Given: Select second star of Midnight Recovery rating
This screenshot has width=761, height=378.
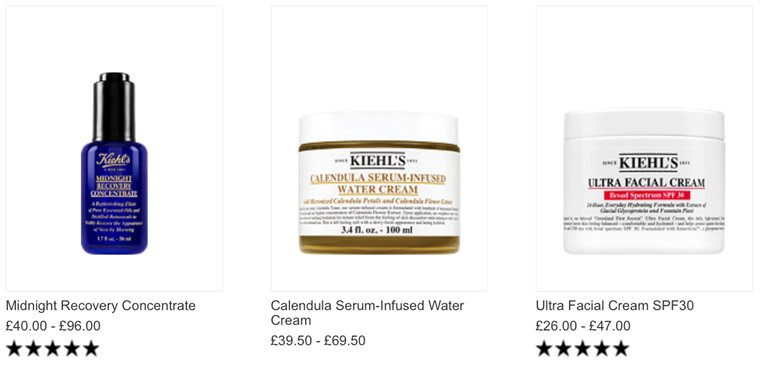Looking at the screenshot, I should click(33, 348).
